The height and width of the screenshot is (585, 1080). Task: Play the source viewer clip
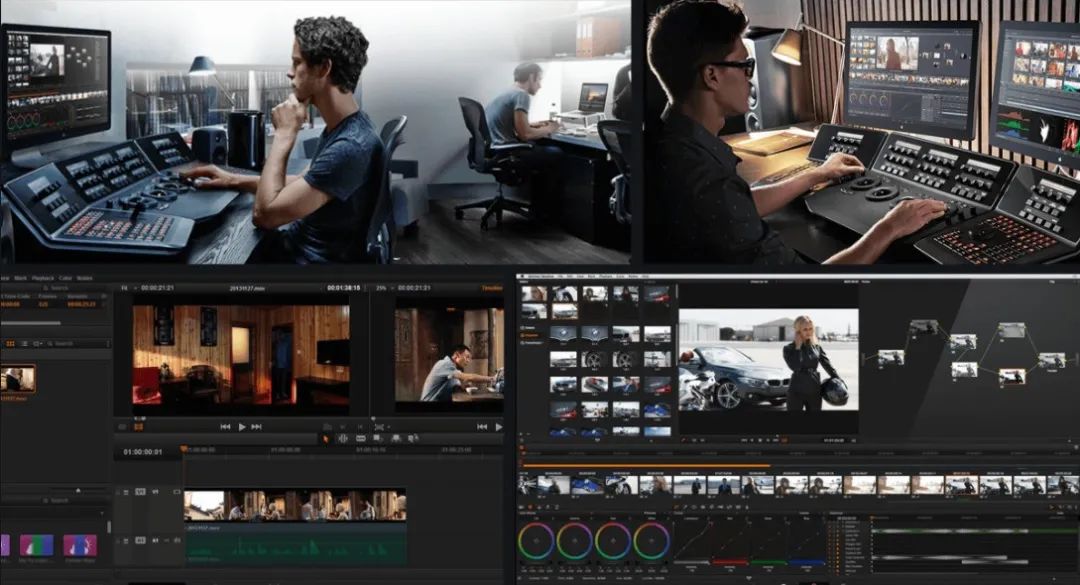(x=242, y=427)
